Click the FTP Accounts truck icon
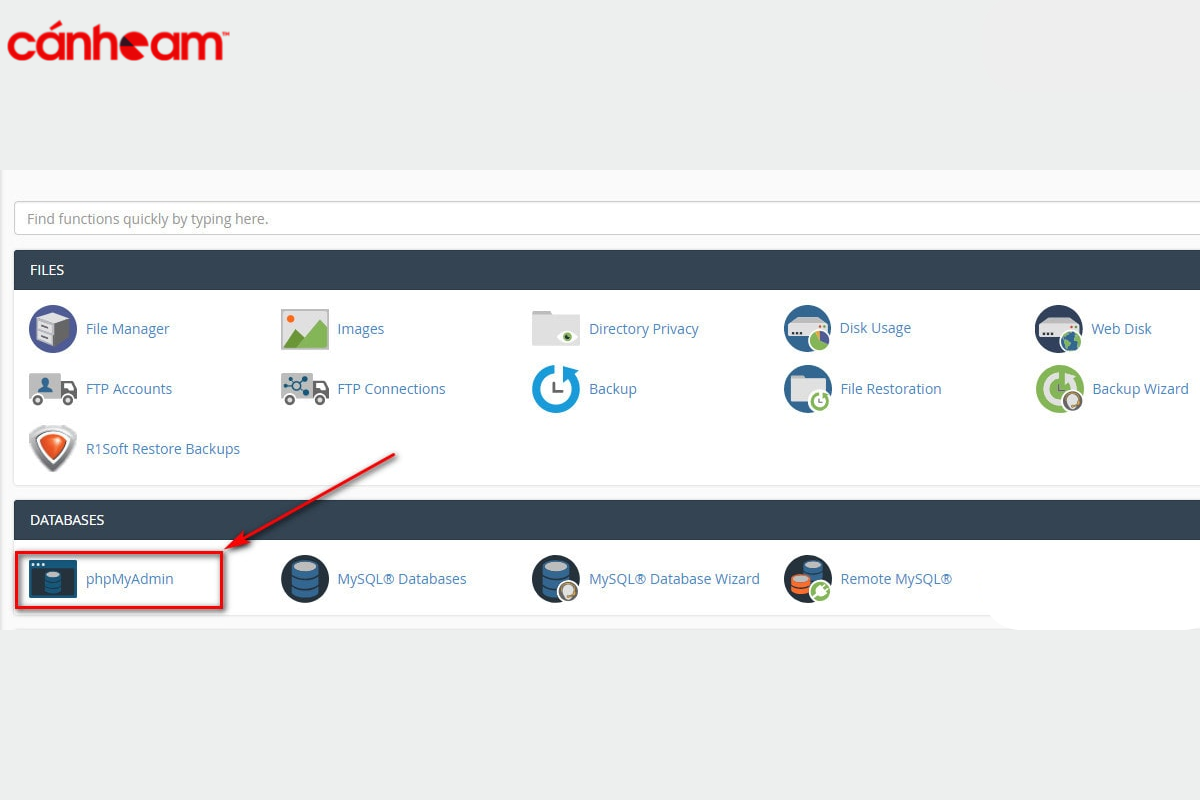The image size is (1200, 800). 53,389
